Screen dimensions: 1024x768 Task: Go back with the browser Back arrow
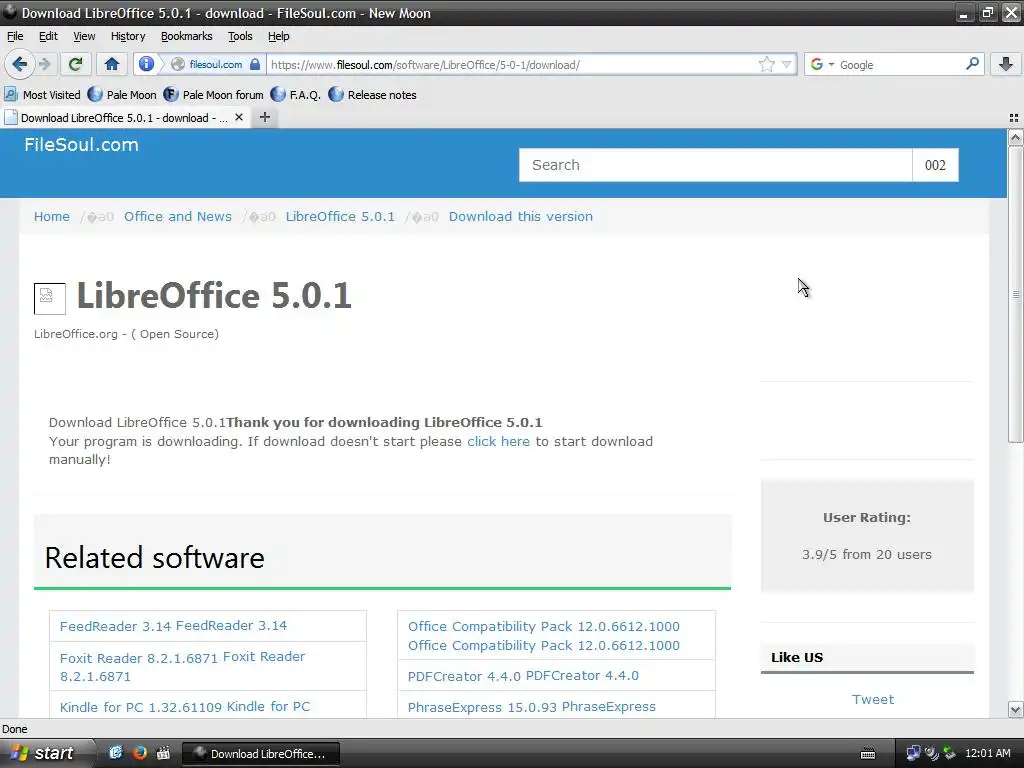pos(19,64)
